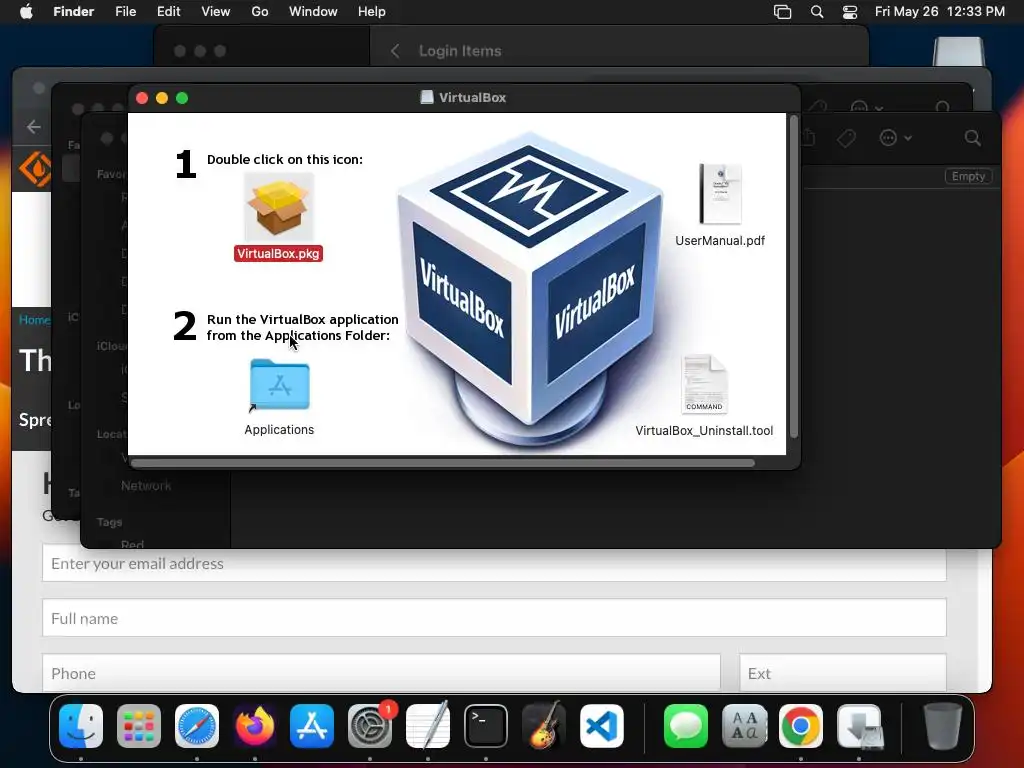
Task: Open System Settings from the Dock
Action: 370,726
